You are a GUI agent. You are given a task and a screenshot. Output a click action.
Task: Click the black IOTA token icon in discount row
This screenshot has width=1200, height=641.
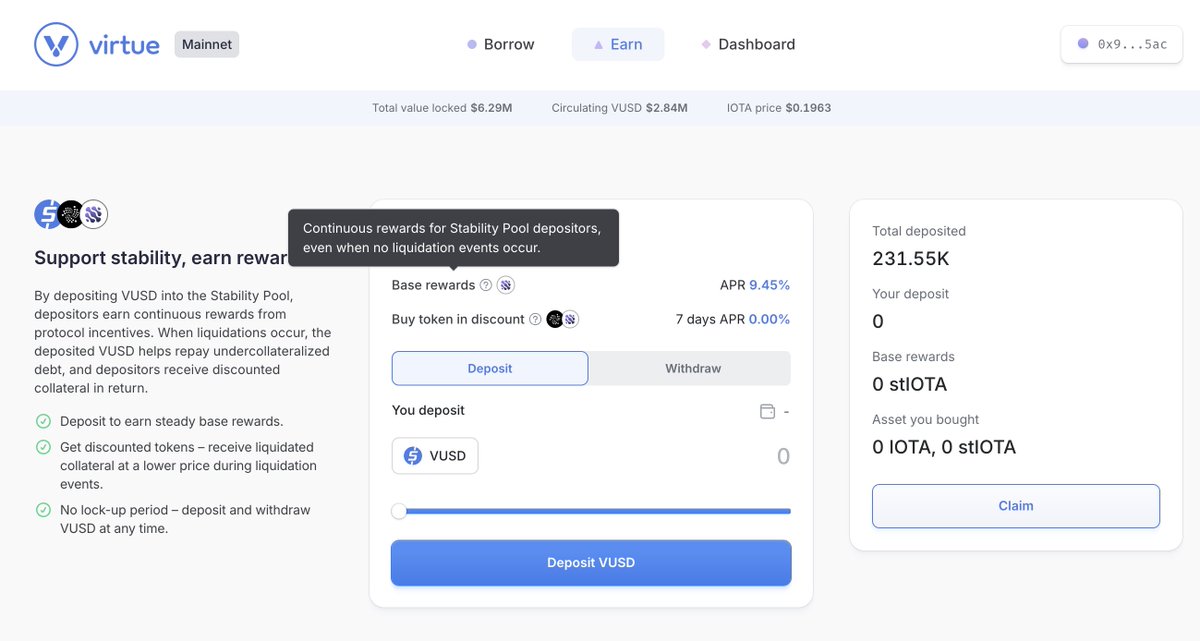point(555,319)
